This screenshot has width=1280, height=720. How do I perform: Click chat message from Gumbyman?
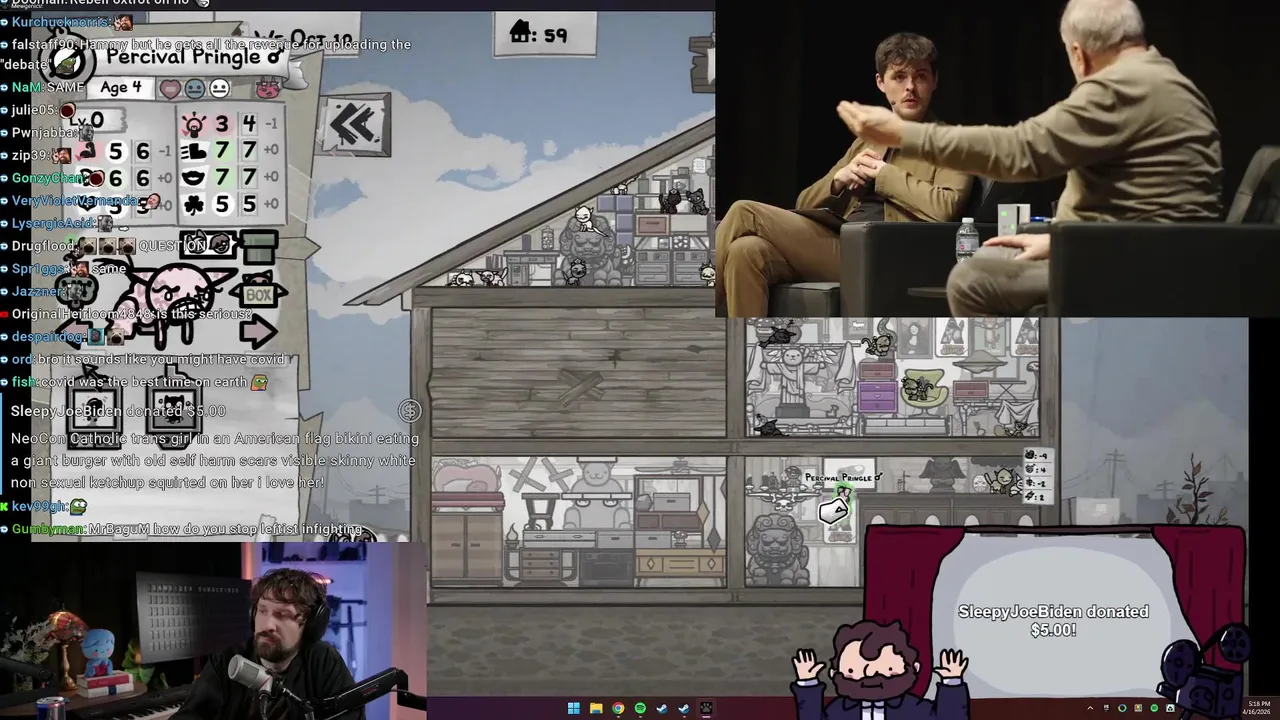tap(187, 529)
